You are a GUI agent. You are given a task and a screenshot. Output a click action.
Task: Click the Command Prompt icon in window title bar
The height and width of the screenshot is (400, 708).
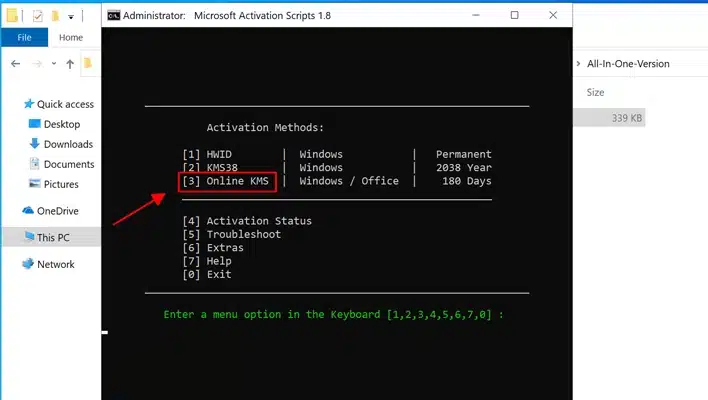click(x=116, y=15)
